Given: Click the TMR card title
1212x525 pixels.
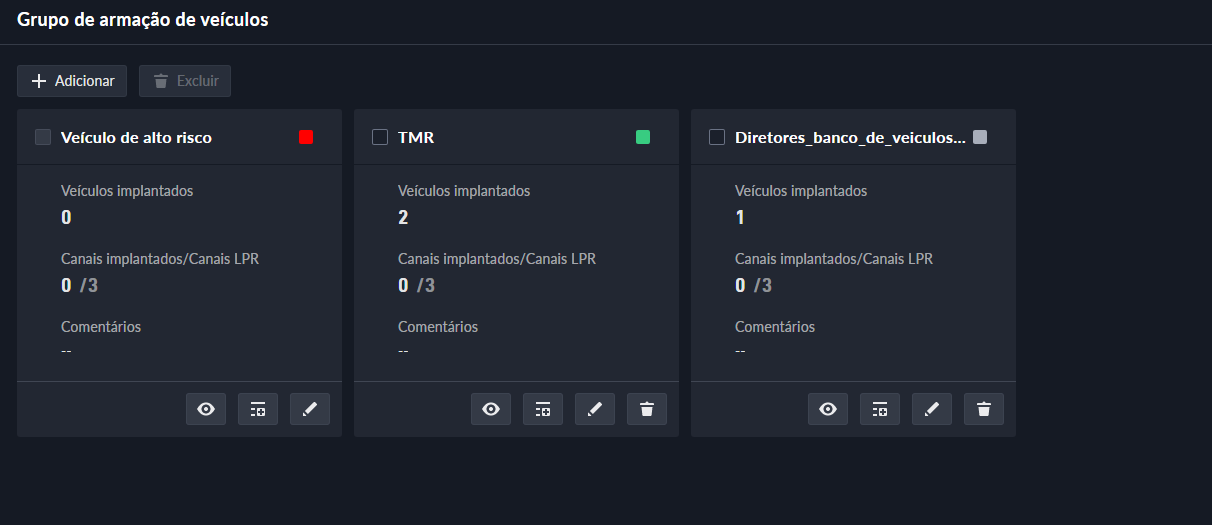Looking at the screenshot, I should point(416,138).
